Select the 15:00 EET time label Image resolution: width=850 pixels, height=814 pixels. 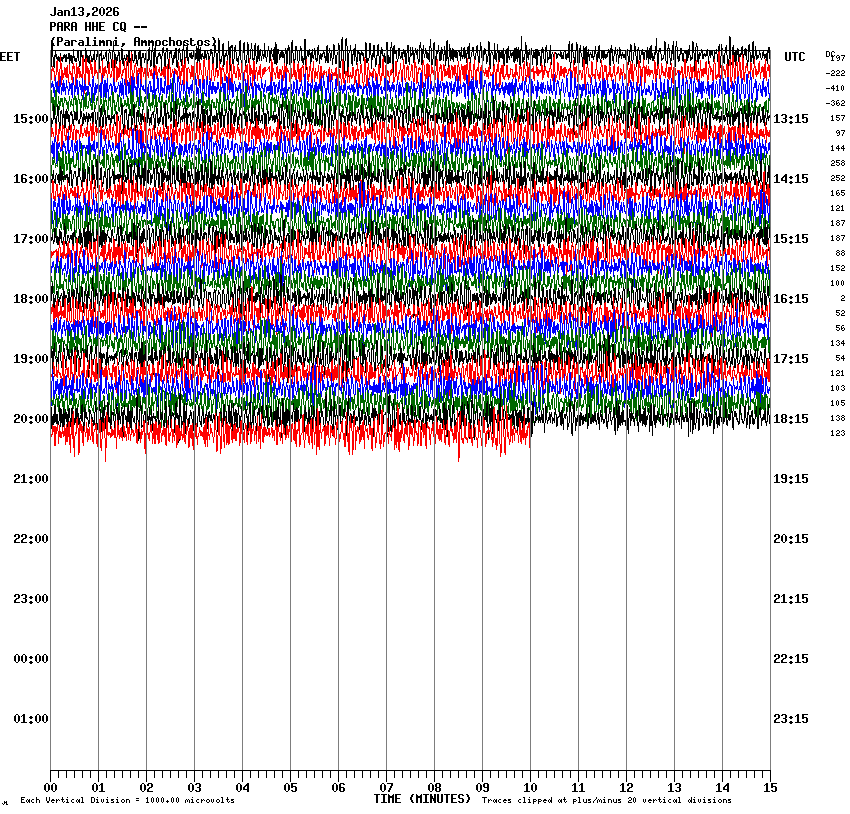pyautogui.click(x=30, y=119)
